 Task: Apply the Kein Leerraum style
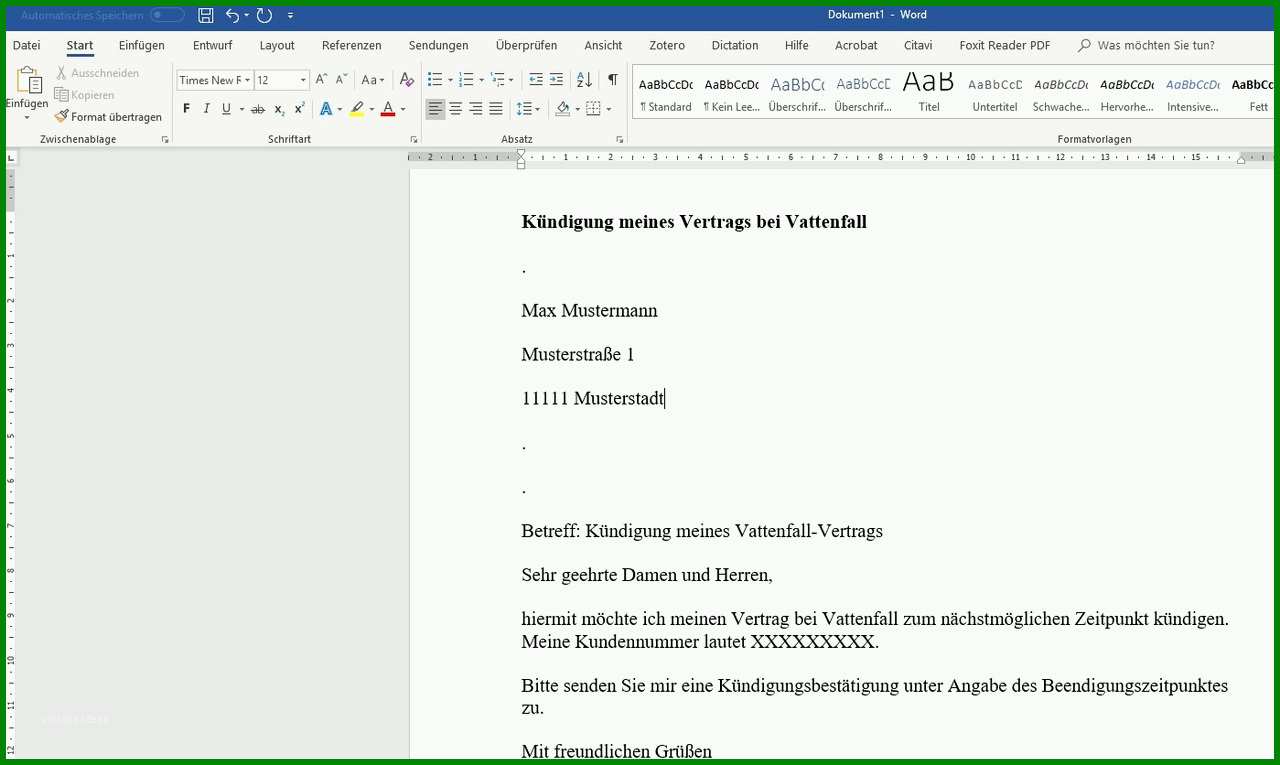(731, 92)
